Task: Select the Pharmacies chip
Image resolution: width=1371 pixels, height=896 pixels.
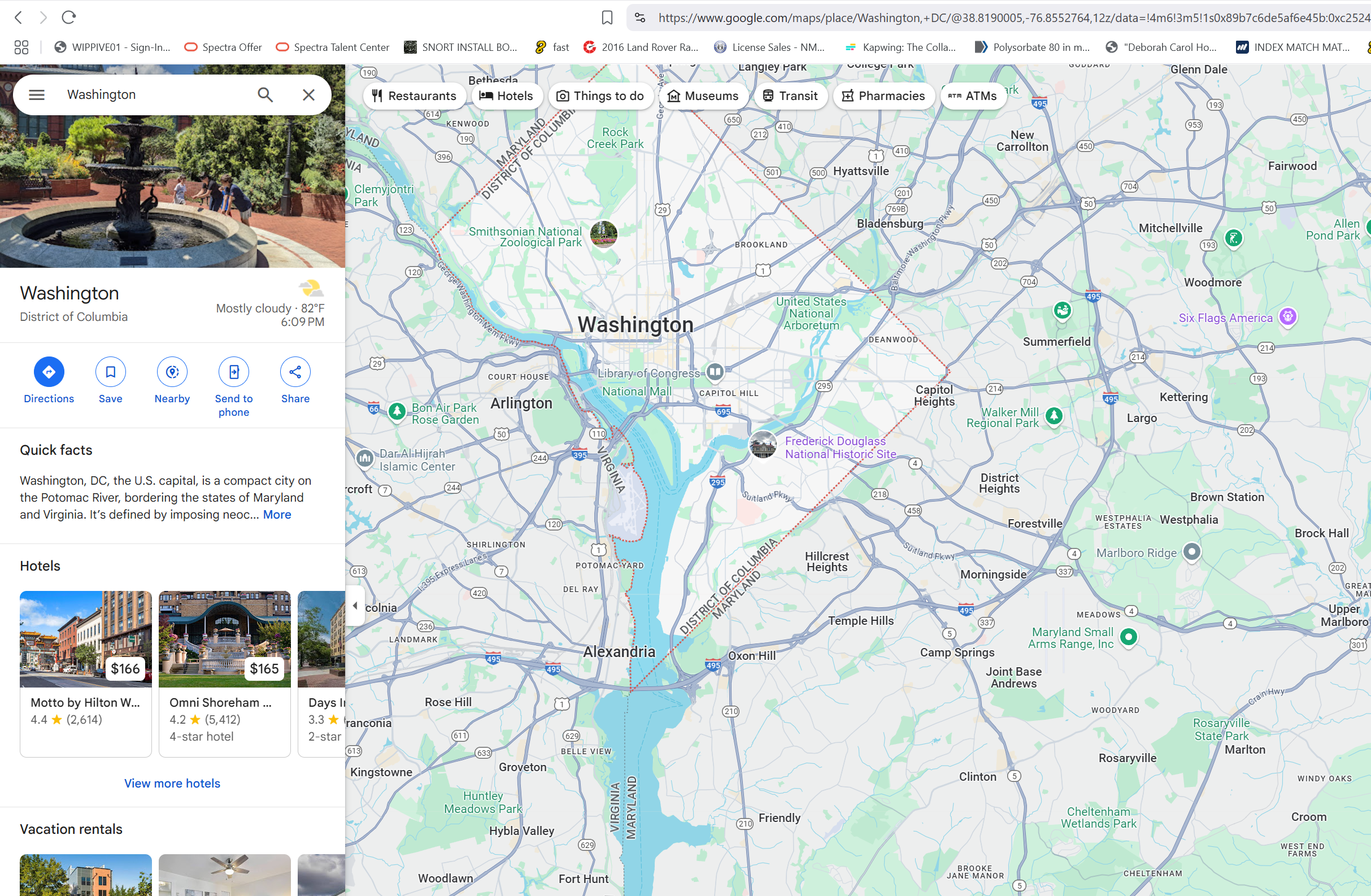Action: click(x=883, y=95)
